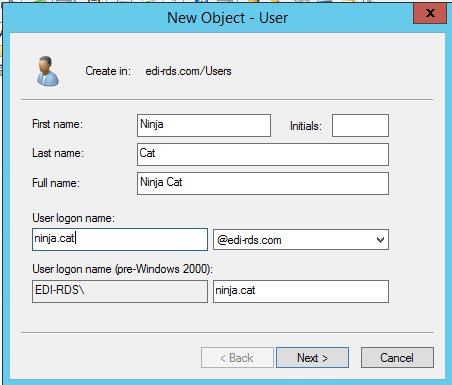The width and height of the screenshot is (452, 385).
Task: Click the 'Full name:' label
Action: [56, 183]
